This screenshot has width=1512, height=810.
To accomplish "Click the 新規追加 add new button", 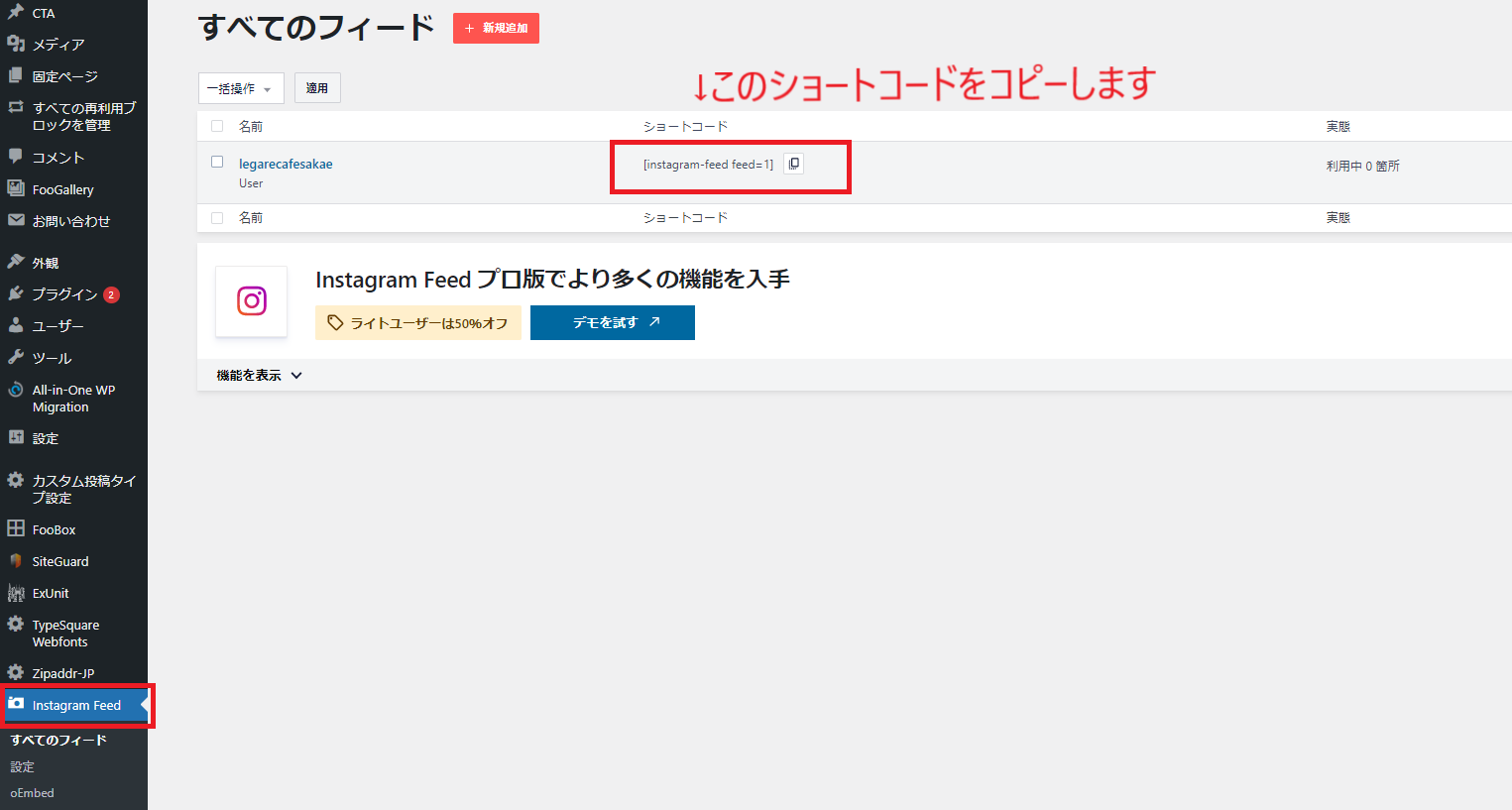I will point(496,28).
